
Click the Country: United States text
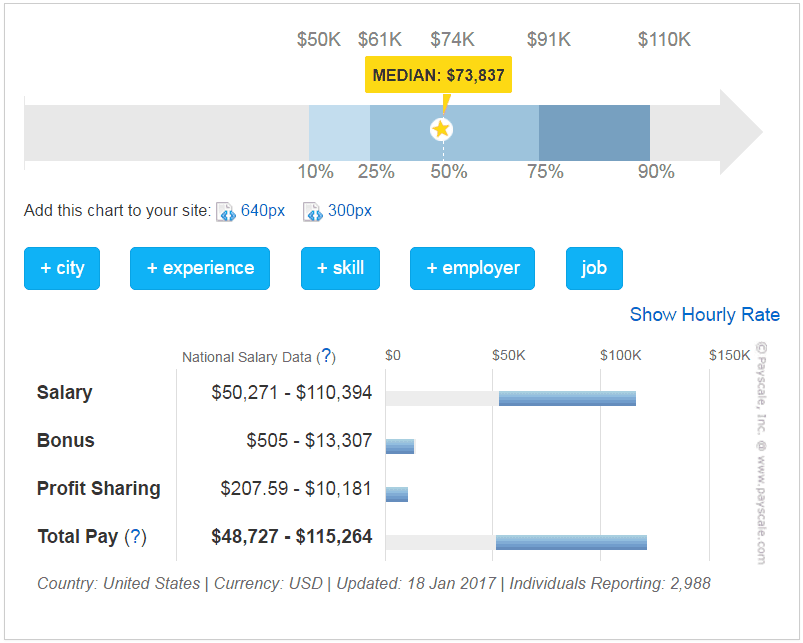pos(118,583)
